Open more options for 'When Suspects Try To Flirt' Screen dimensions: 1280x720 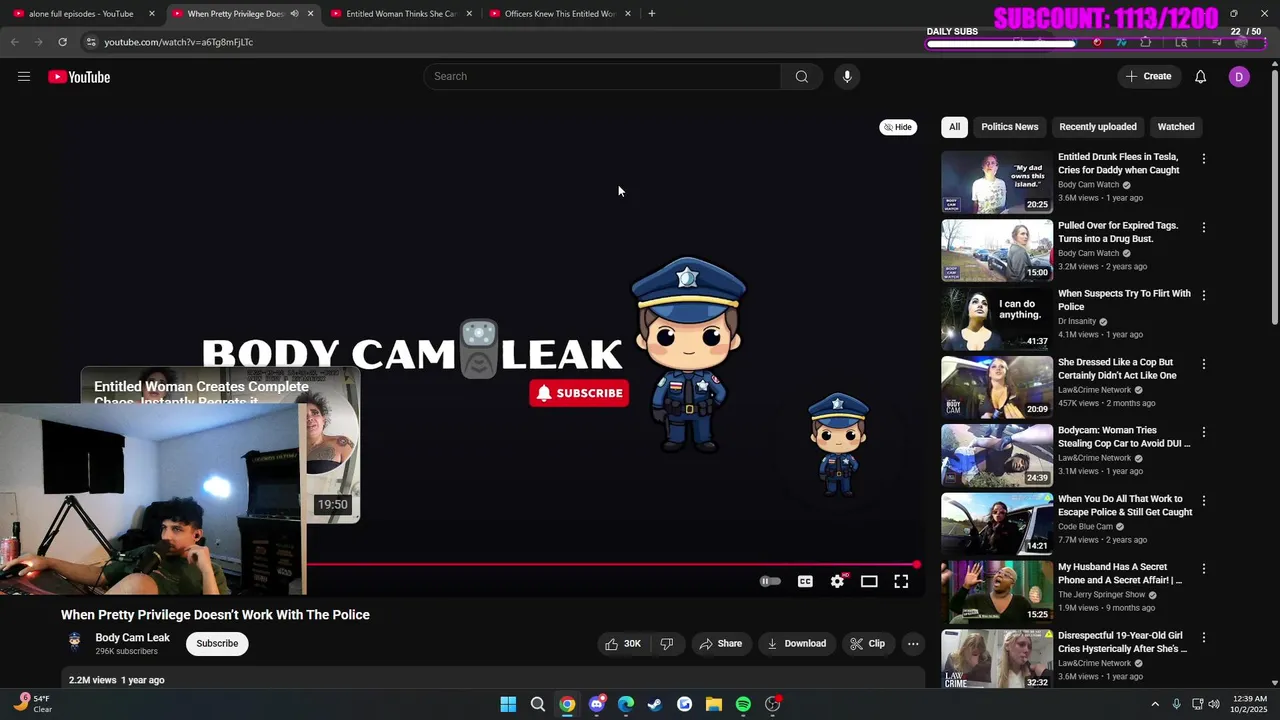pyautogui.click(x=1203, y=295)
